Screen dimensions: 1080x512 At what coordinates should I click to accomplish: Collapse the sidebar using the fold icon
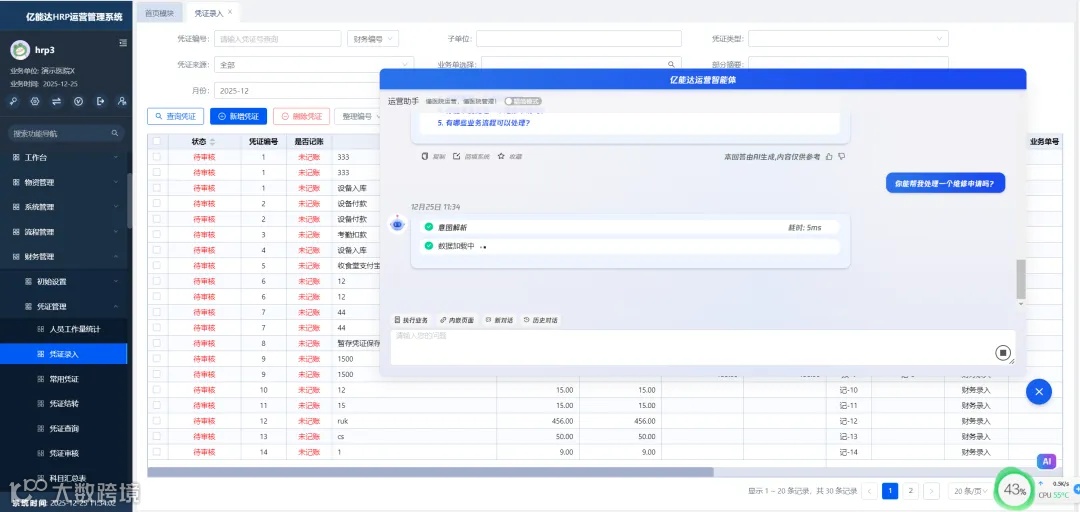pyautogui.click(x=123, y=43)
